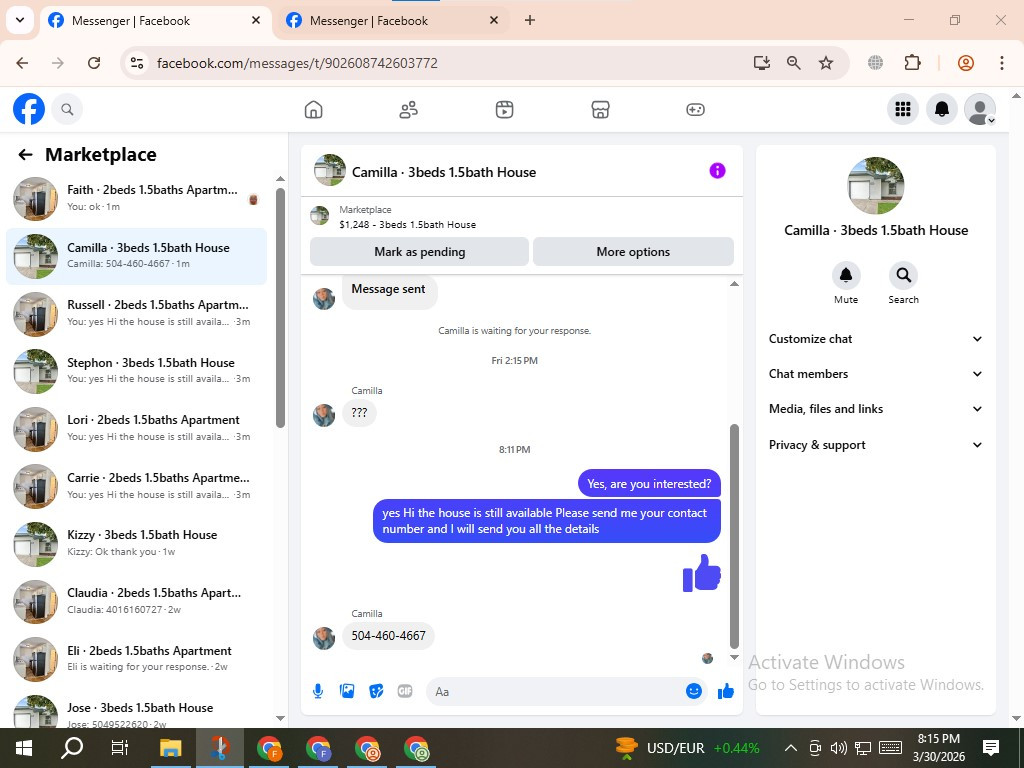Reload the page
The image size is (1024, 768).
[x=94, y=63]
